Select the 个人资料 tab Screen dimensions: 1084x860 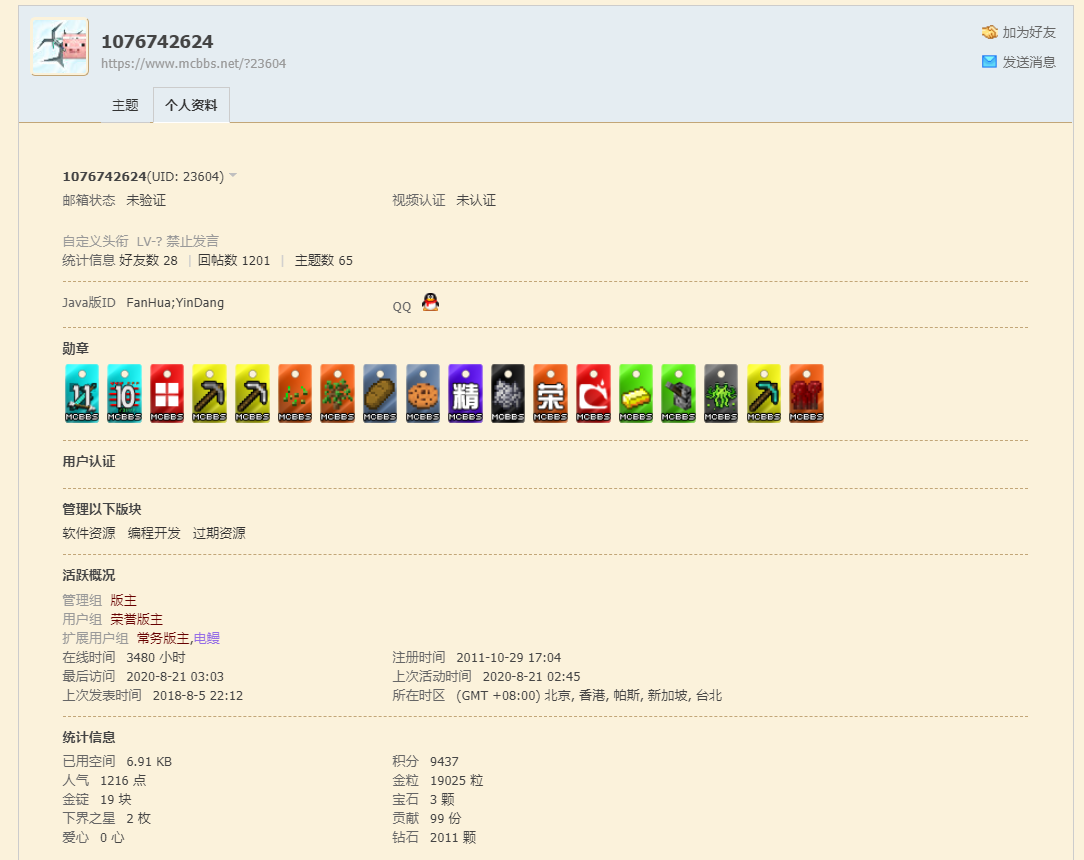pyautogui.click(x=191, y=105)
